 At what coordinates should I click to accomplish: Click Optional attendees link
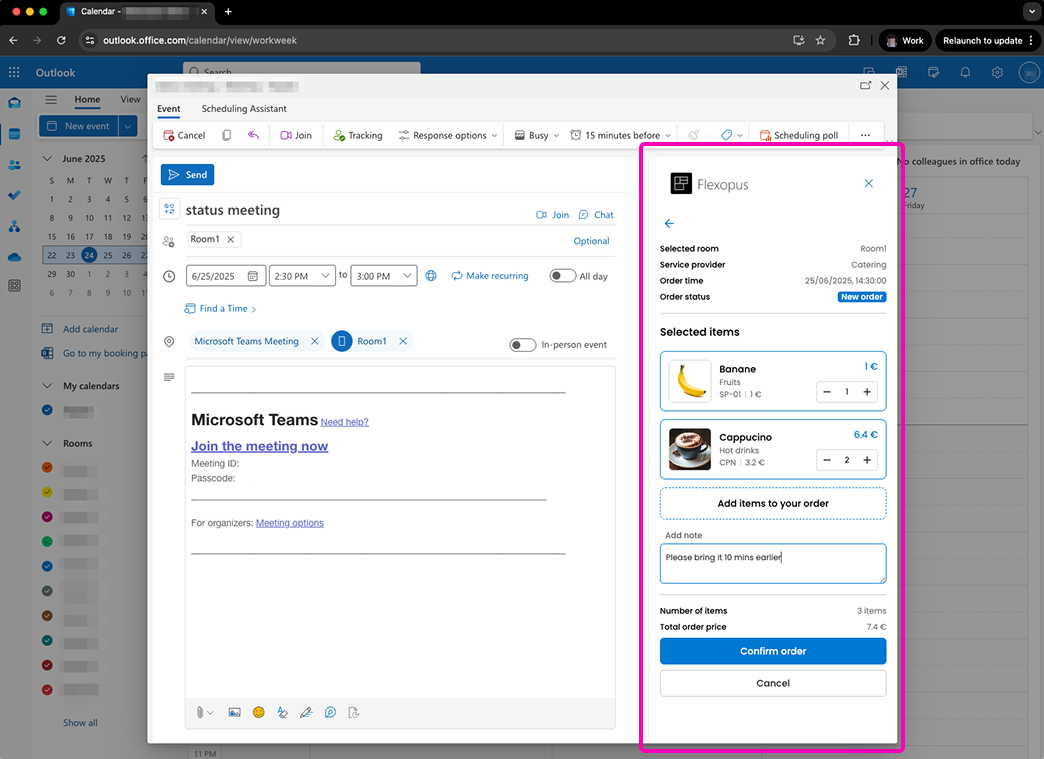click(591, 241)
